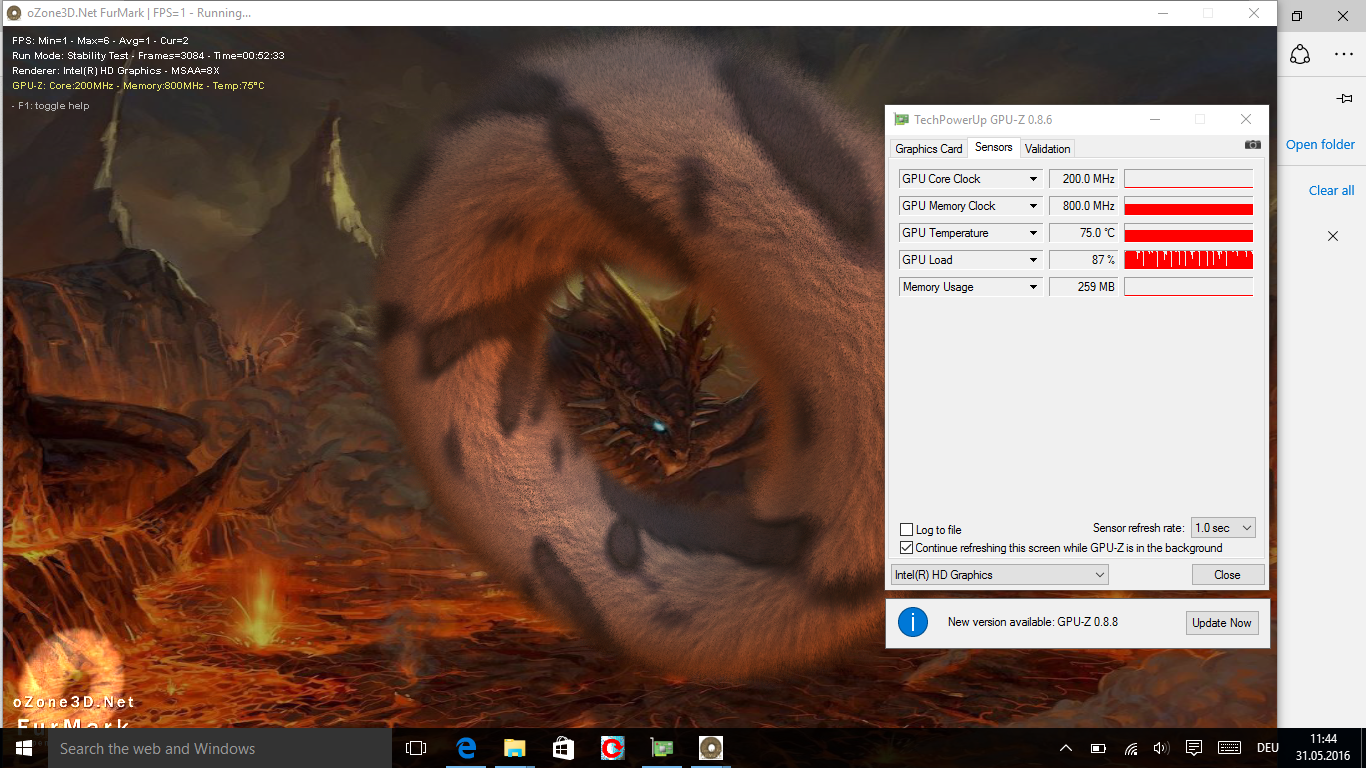
Task: Open Task View from the taskbar
Action: pos(416,748)
